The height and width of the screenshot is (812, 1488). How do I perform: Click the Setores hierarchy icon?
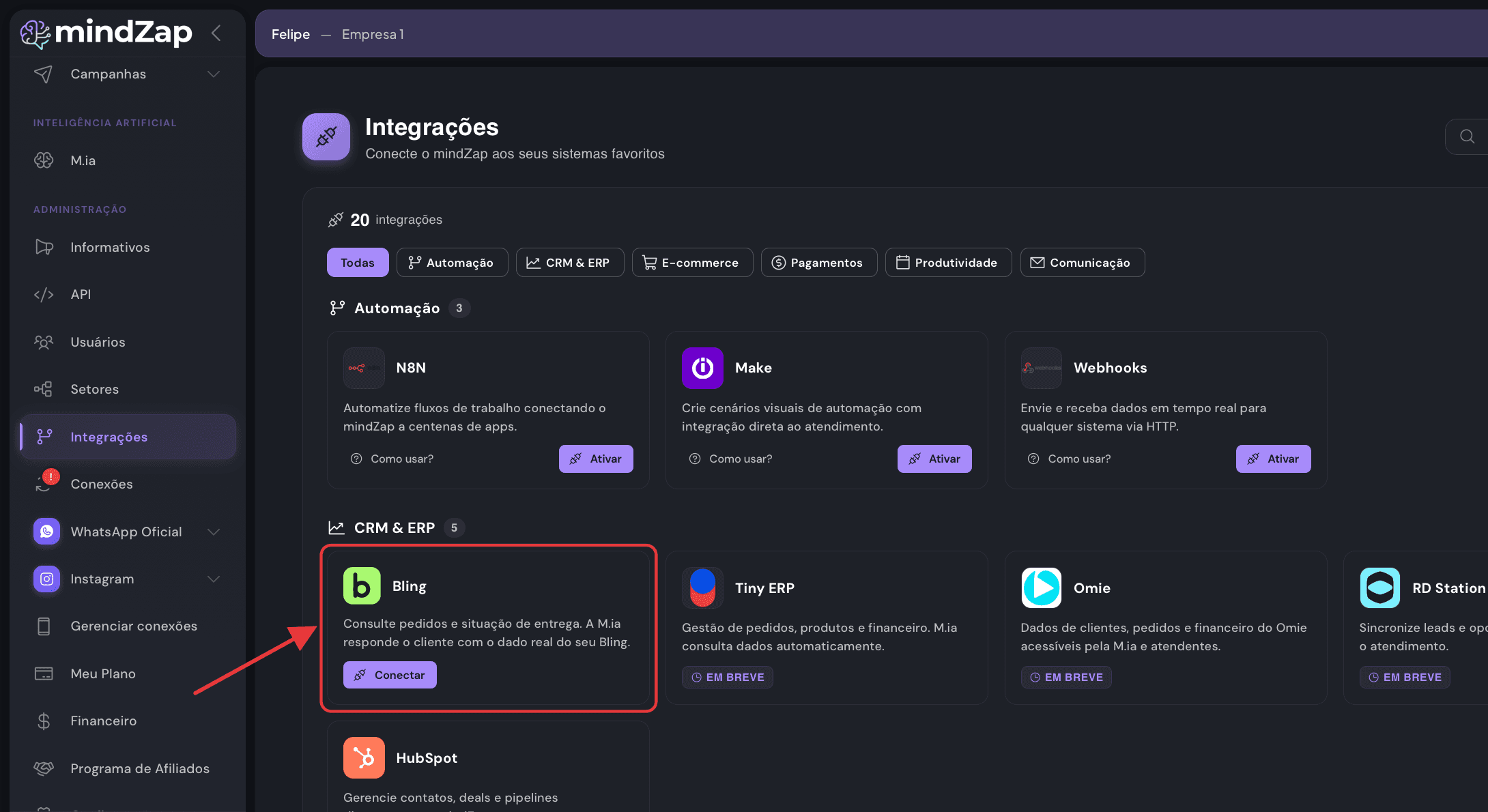(x=44, y=389)
